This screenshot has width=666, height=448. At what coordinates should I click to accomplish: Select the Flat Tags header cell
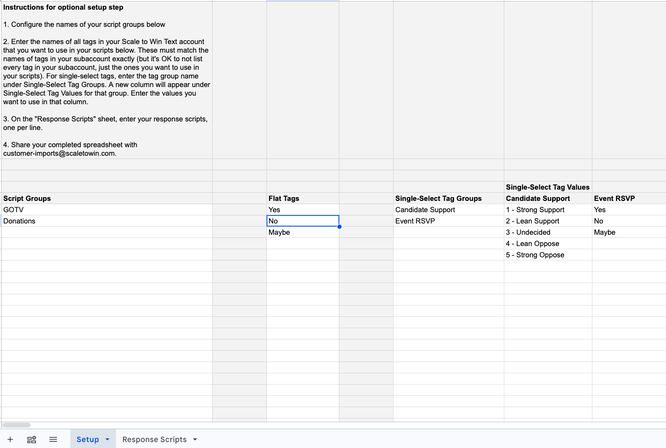coord(303,198)
